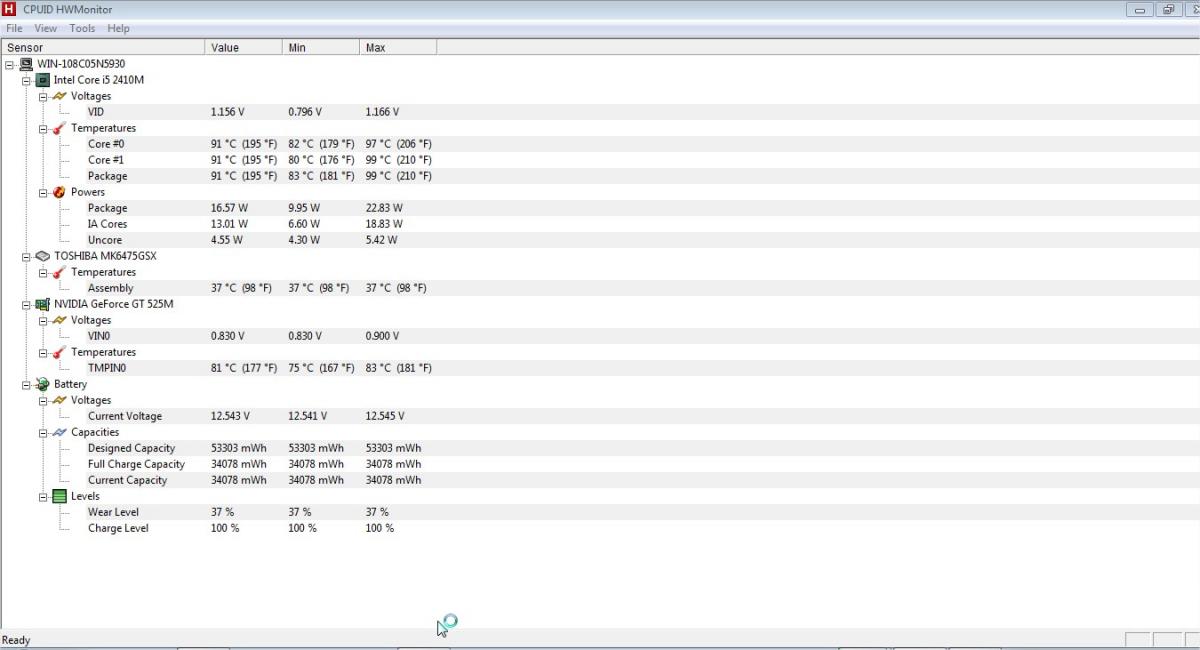Image resolution: width=1200 pixels, height=650 pixels.
Task: Click the CPU chip icon for Intel Core i5
Action: coord(43,80)
